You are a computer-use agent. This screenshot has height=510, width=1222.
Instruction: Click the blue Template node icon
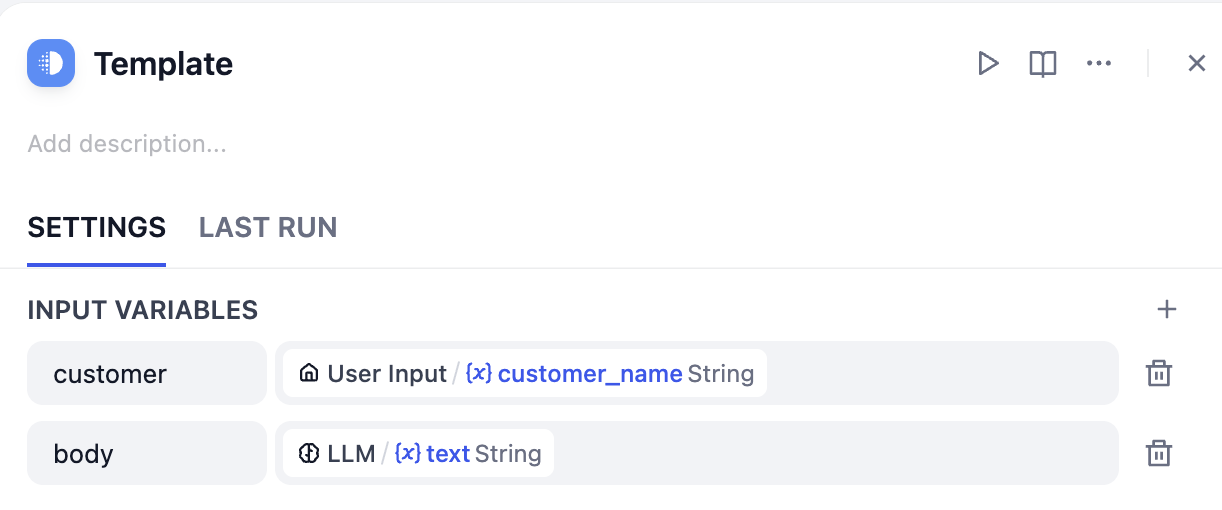51,63
